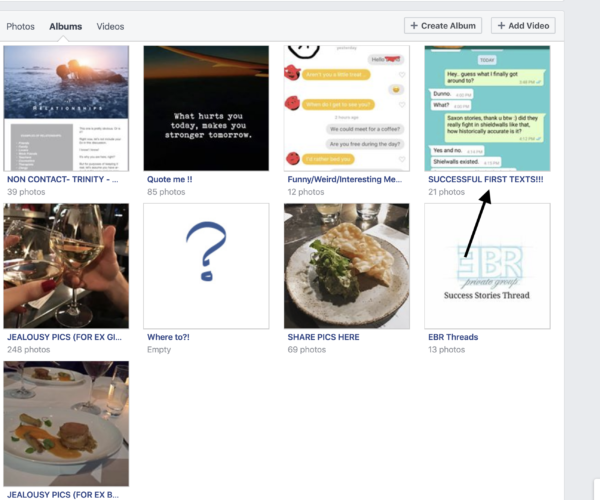600x500 pixels.
Task: Click the SHARE PICS HERE title link
Action: pyautogui.click(x=323, y=337)
